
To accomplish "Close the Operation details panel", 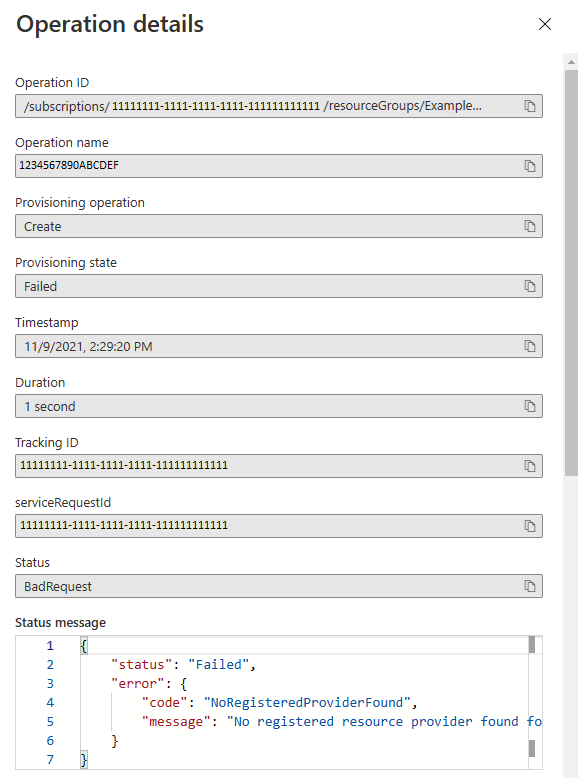I will pos(545,24).
